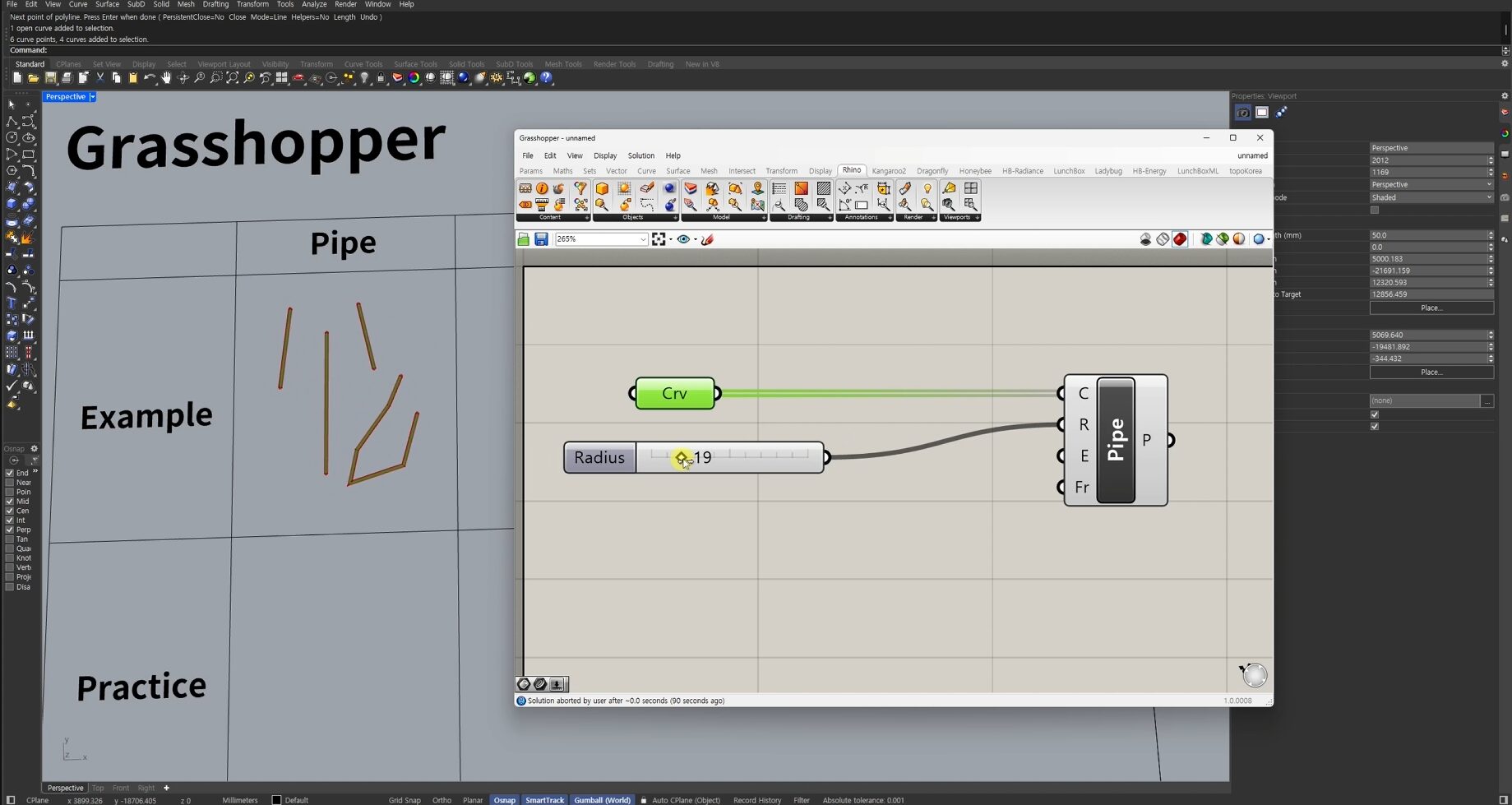Click the Cut scissors icon
The height and width of the screenshot is (805, 1512).
click(x=99, y=78)
